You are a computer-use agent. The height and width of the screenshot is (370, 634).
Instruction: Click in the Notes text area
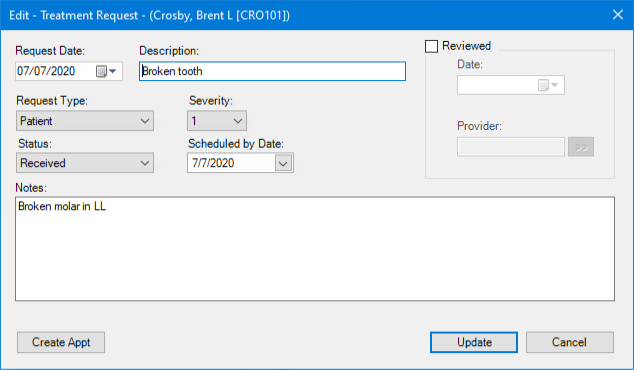(x=315, y=249)
